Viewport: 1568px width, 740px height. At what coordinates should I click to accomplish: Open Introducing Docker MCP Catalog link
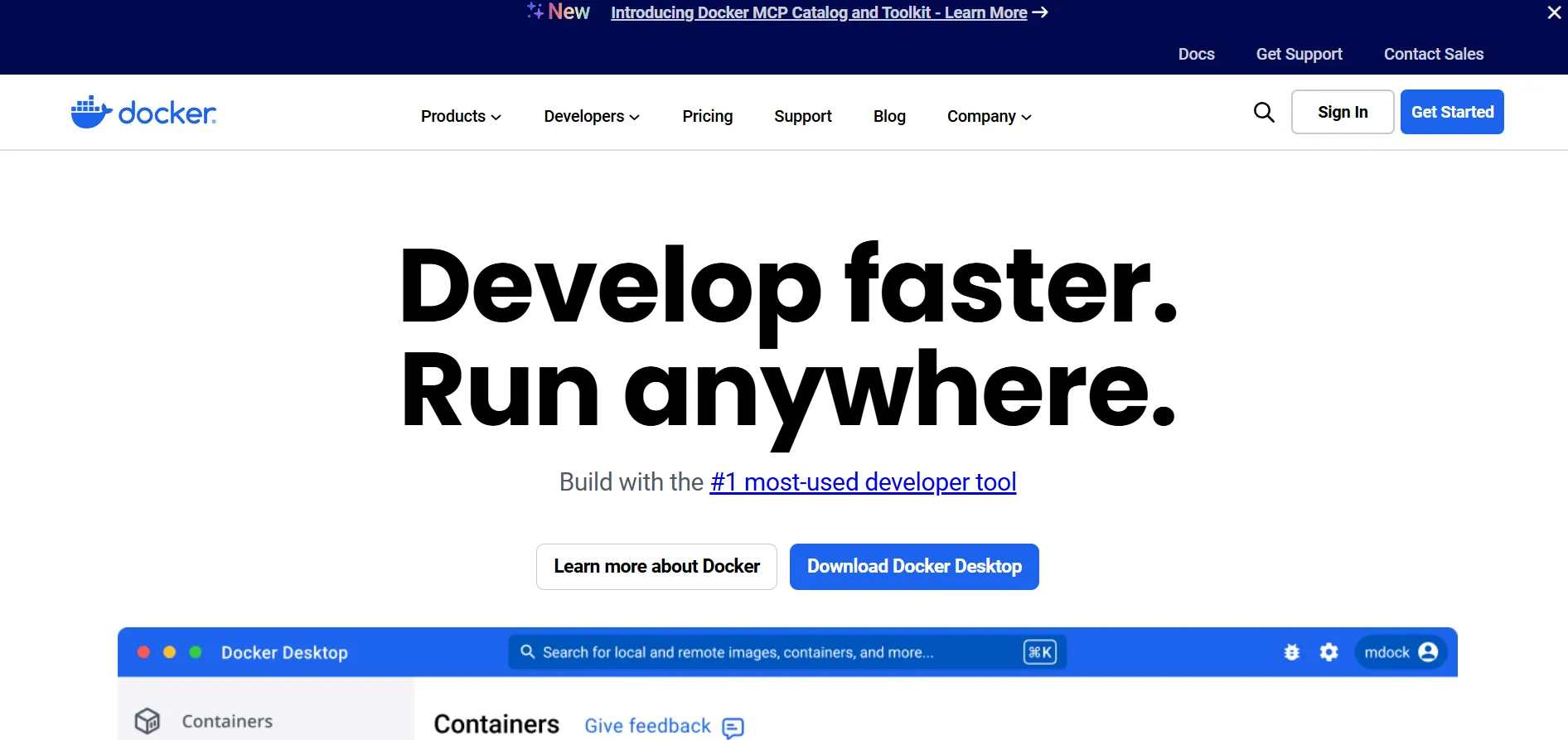(819, 12)
